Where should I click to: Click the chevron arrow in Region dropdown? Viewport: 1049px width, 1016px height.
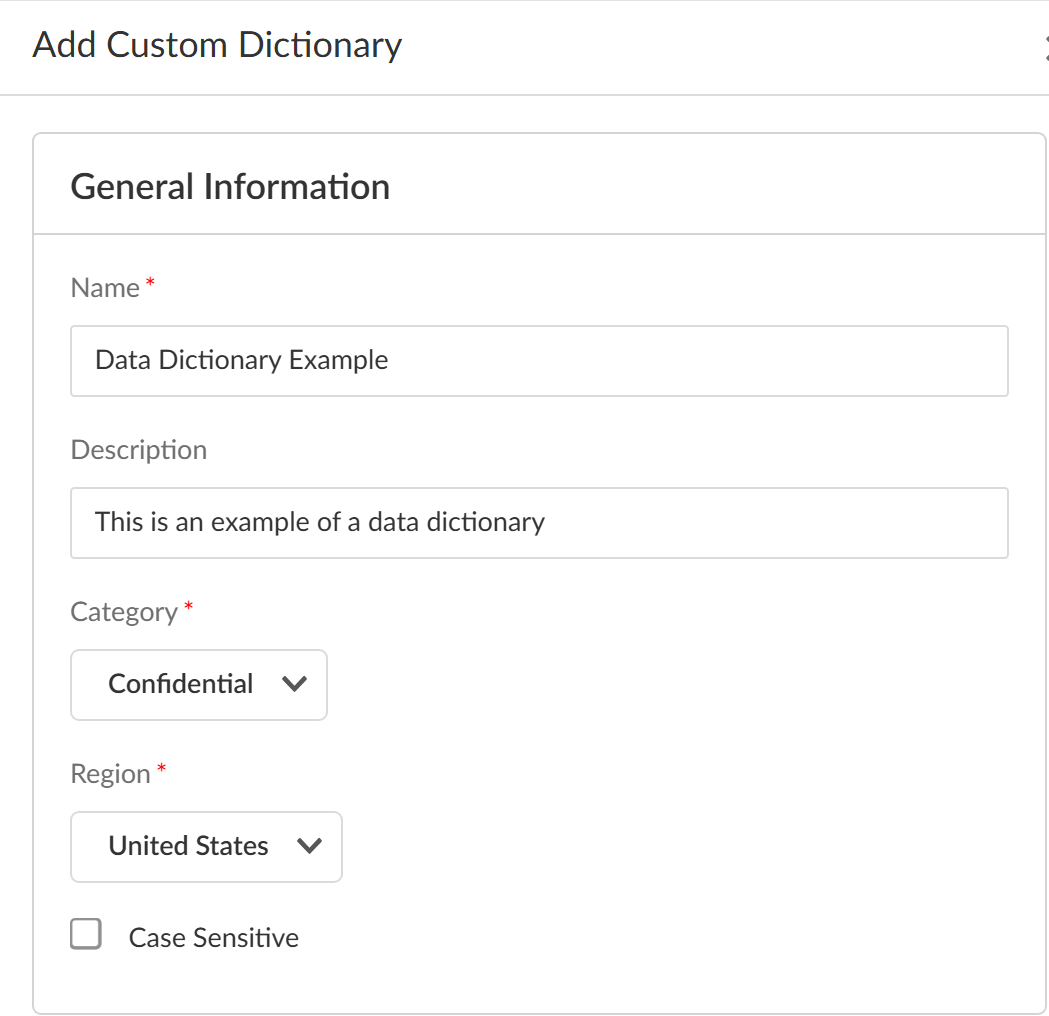[310, 846]
